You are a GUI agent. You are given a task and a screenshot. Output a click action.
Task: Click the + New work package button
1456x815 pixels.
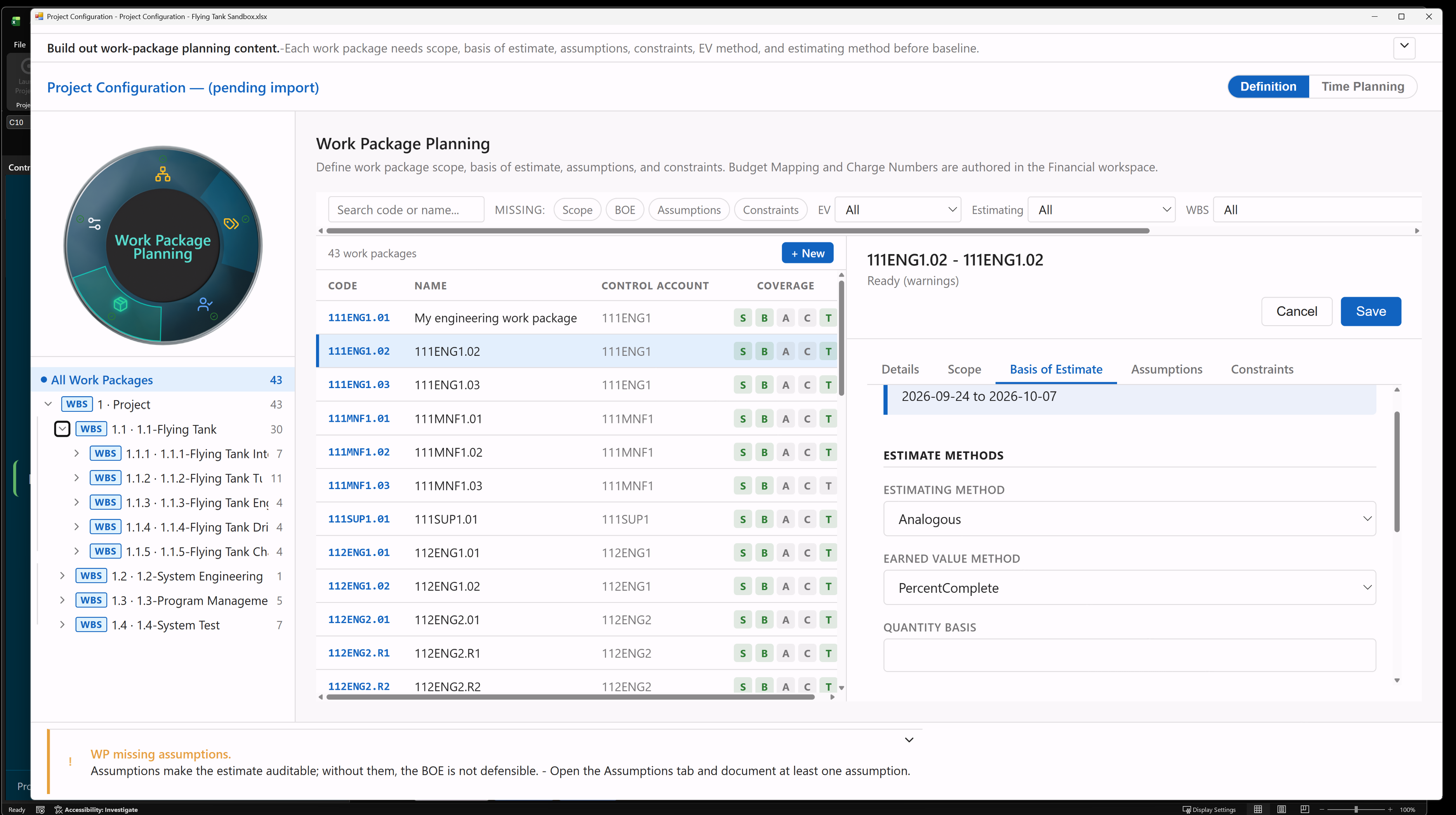[x=807, y=253]
